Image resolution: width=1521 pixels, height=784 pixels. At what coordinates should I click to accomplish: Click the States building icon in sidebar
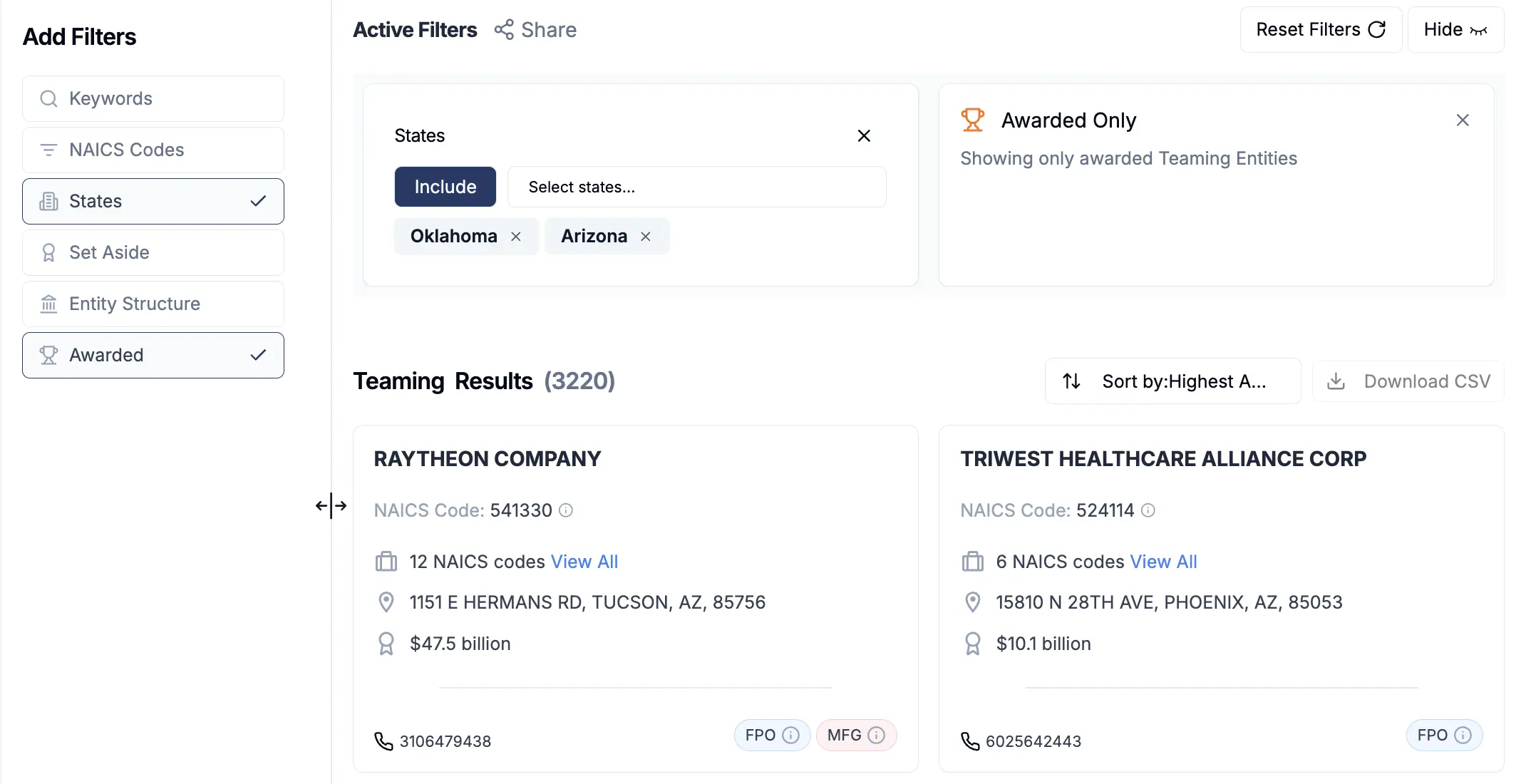coord(48,201)
